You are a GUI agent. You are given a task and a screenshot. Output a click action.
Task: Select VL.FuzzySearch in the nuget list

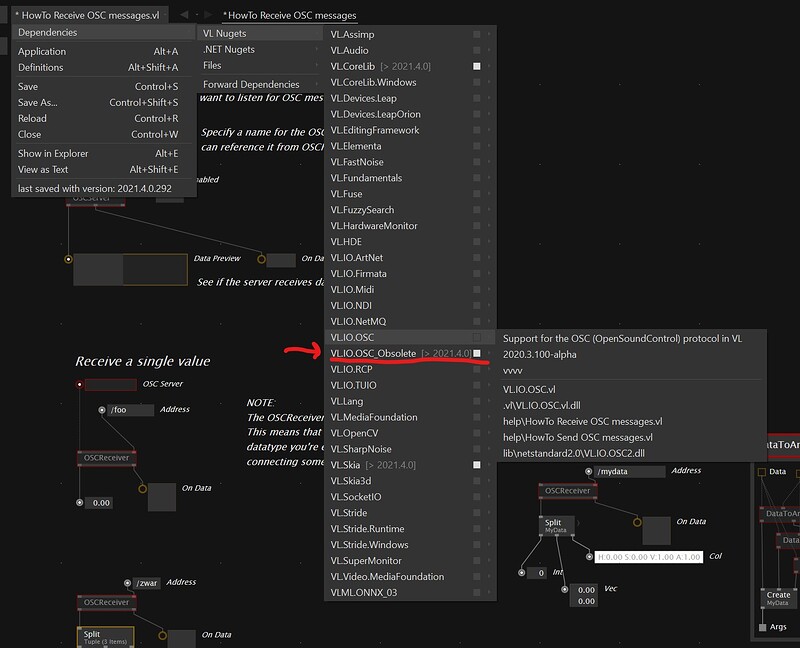pyautogui.click(x=410, y=210)
